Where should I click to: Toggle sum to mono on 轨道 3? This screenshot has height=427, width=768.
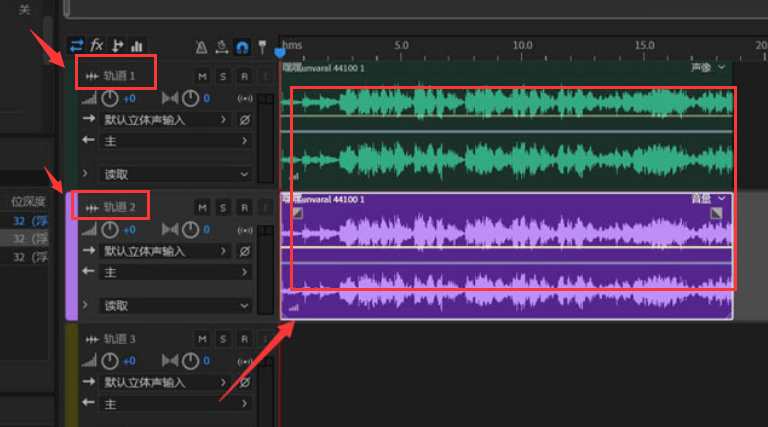pyautogui.click(x=245, y=361)
